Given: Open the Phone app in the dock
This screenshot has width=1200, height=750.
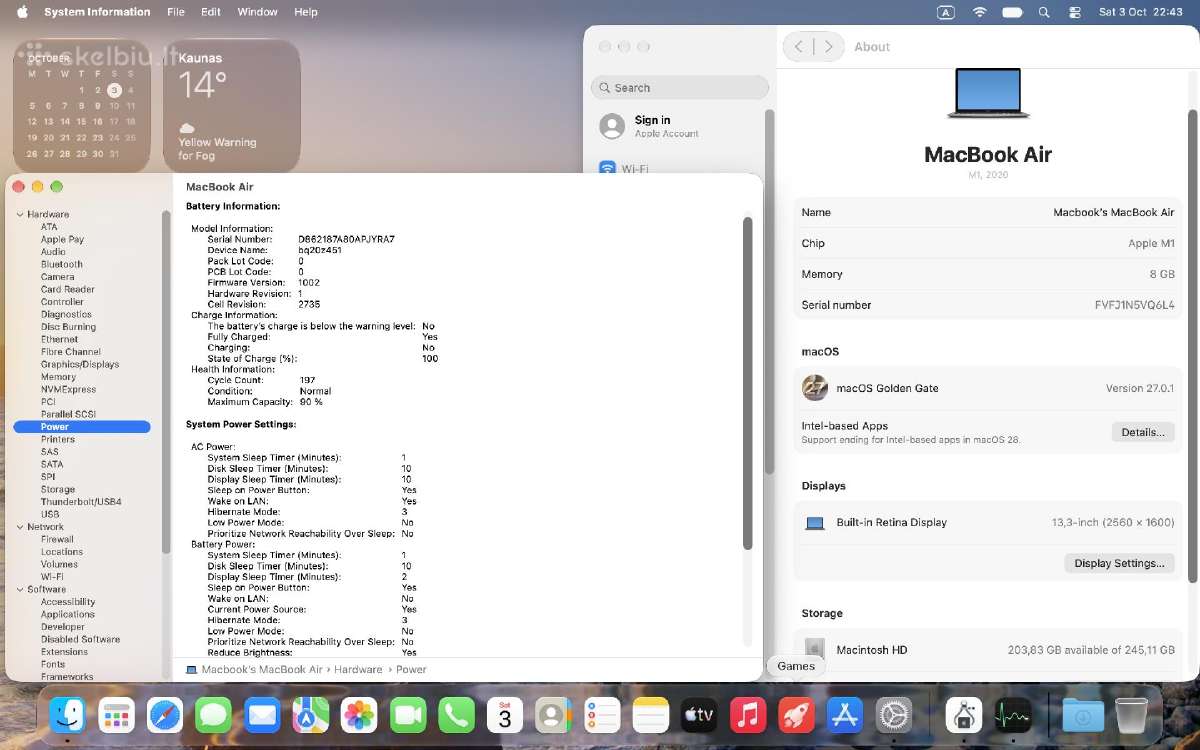Looking at the screenshot, I should click(x=456, y=715).
